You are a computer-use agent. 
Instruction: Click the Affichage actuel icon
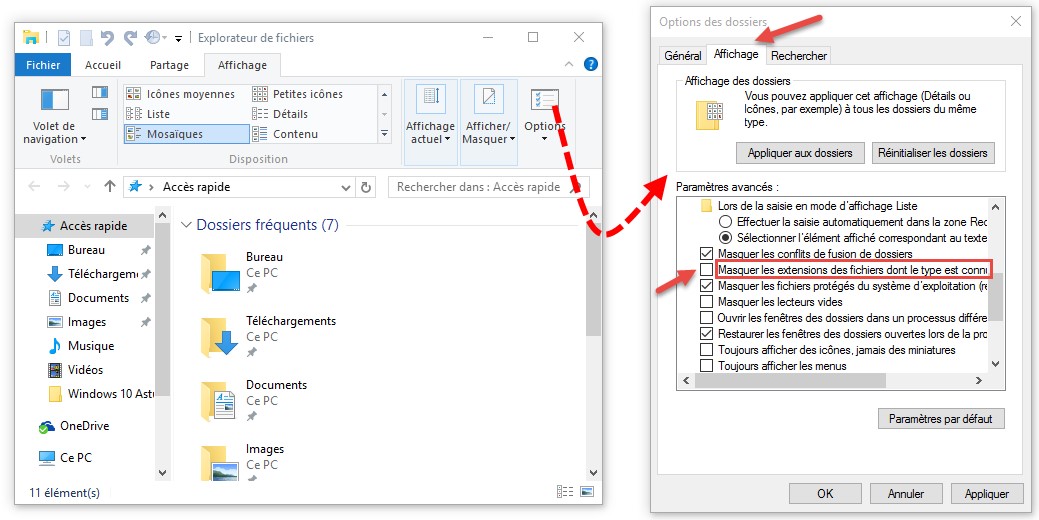coord(430,99)
